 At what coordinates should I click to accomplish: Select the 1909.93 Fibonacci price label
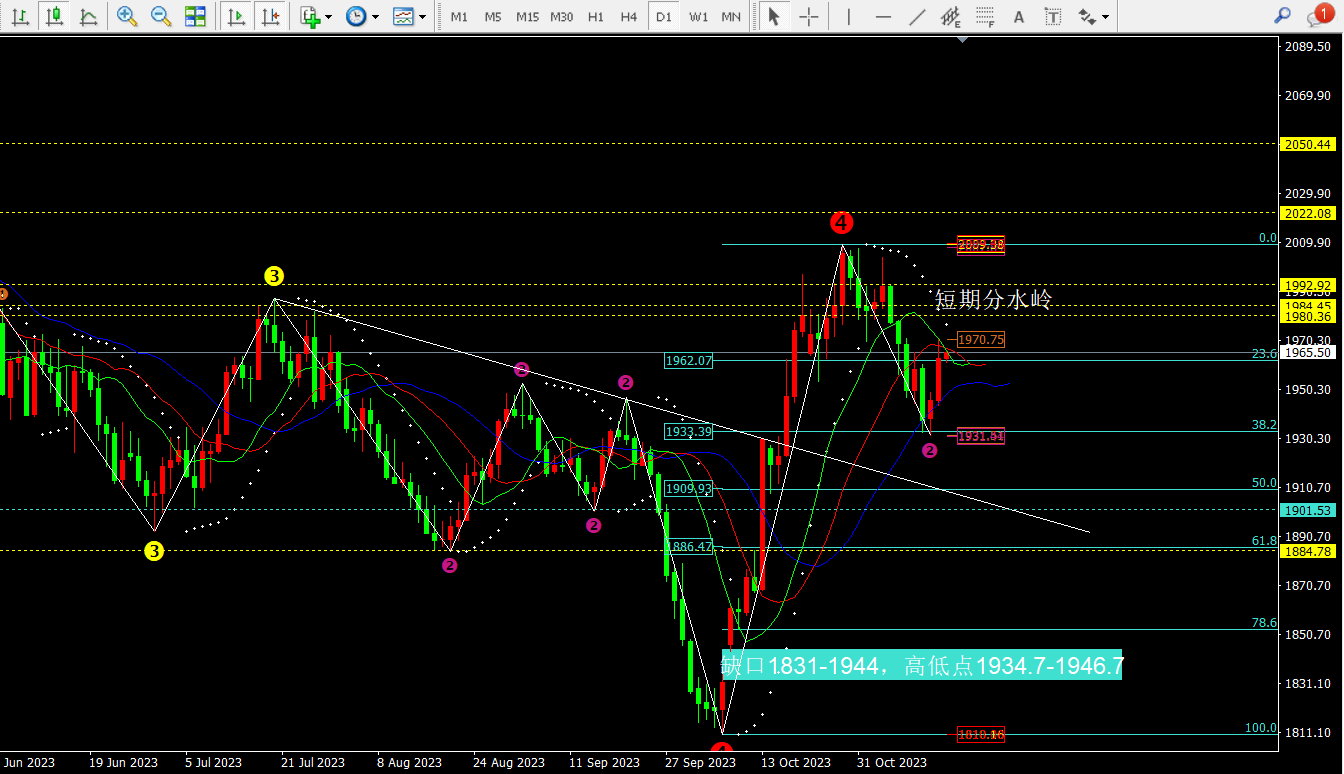[689, 489]
